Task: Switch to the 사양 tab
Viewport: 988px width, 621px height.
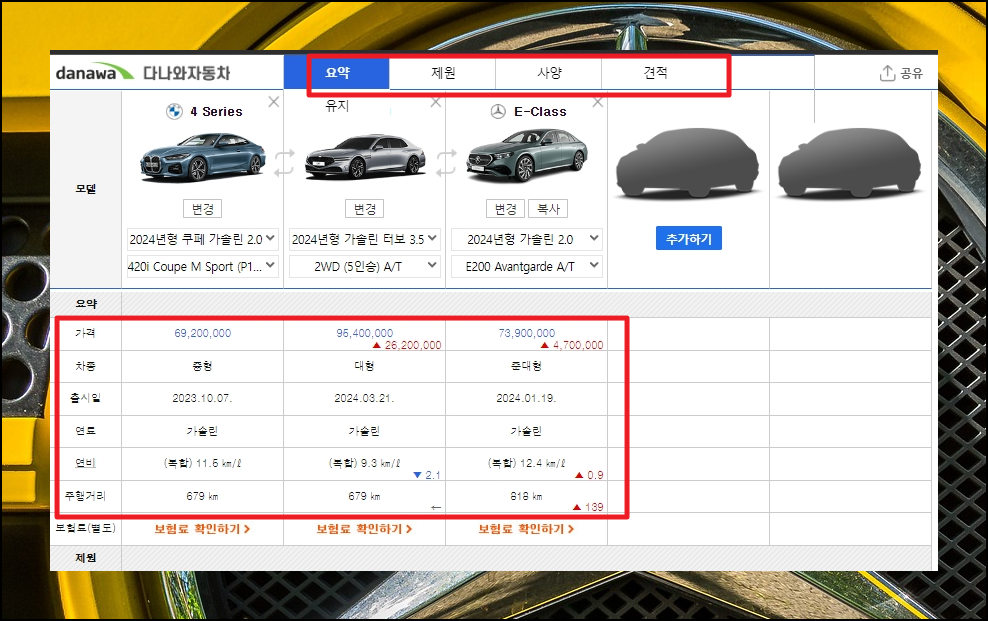Action: tap(549, 73)
